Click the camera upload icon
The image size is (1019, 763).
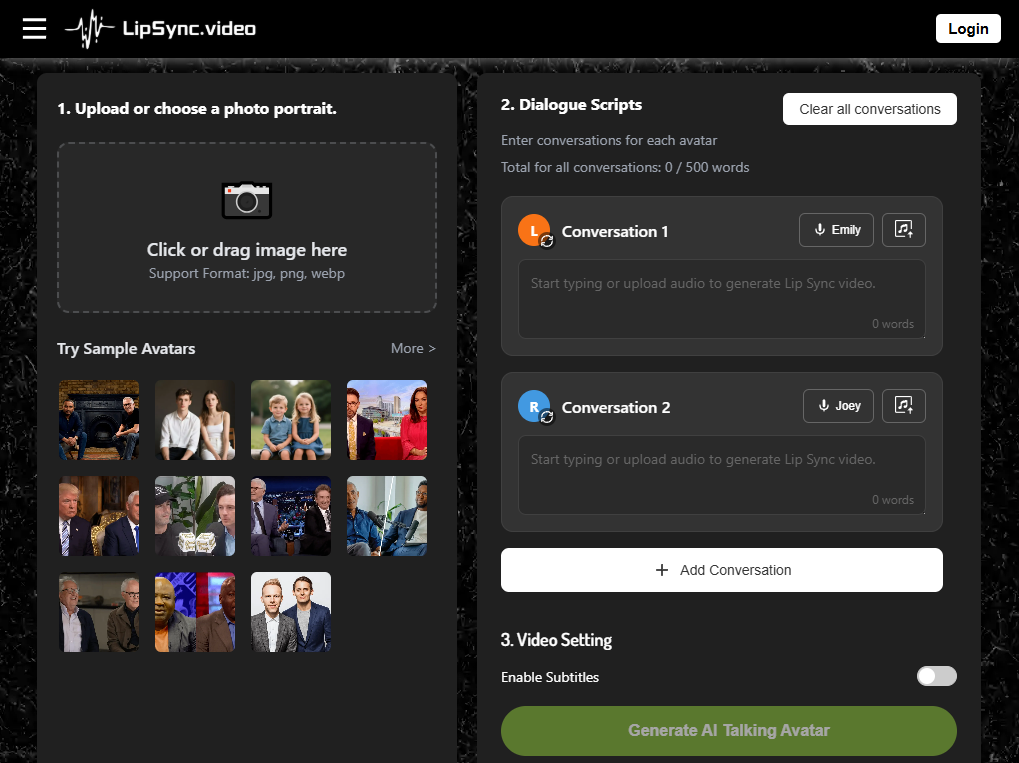coord(246,200)
